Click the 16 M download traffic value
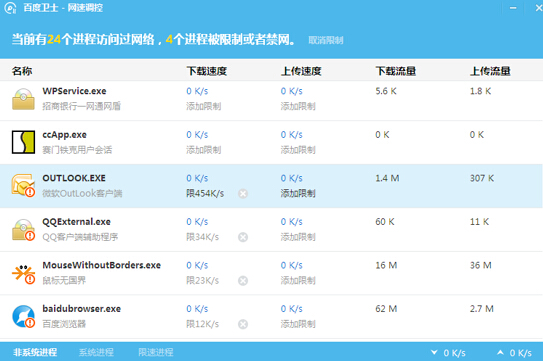This screenshot has width=543, height=361. point(386,265)
